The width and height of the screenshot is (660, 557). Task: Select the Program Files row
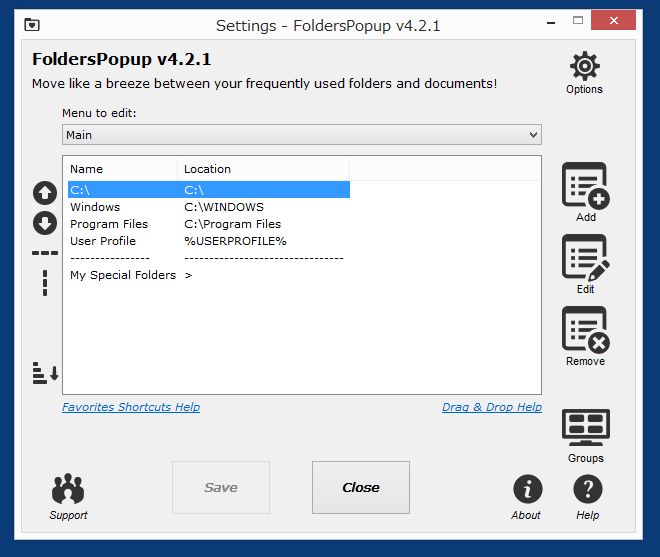(x=209, y=224)
